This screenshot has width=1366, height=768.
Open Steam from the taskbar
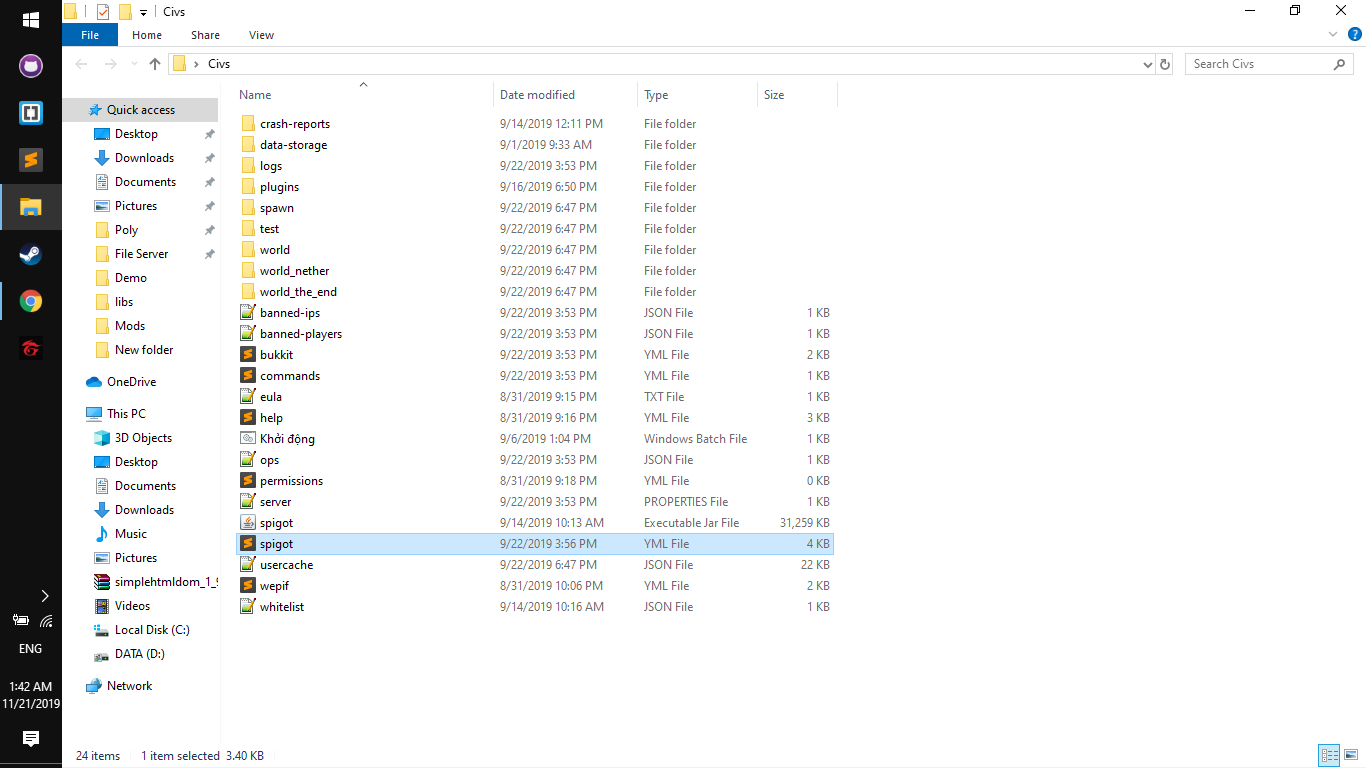pos(30,254)
